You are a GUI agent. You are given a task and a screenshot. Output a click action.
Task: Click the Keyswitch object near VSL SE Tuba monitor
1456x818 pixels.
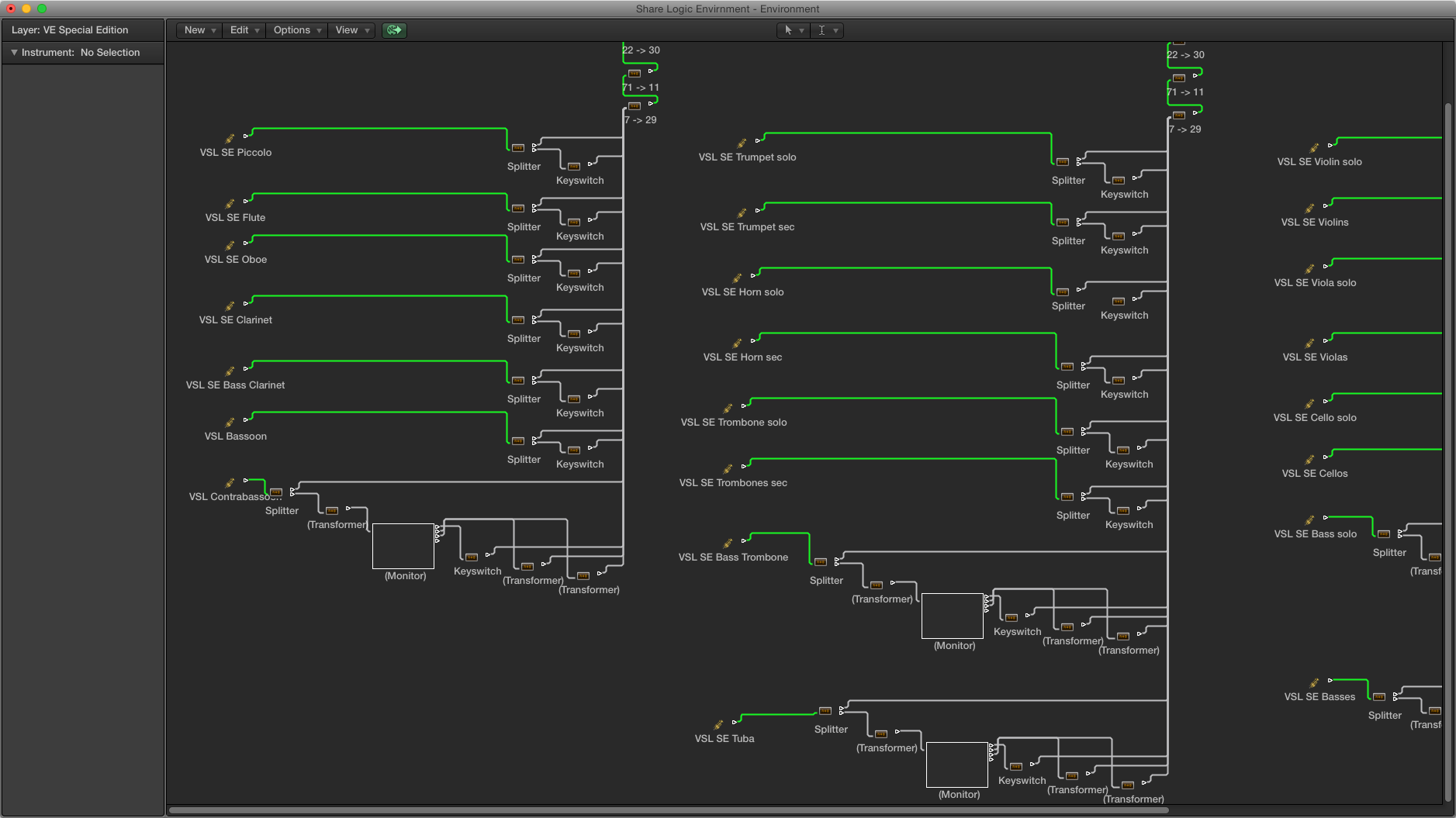[x=1016, y=767]
